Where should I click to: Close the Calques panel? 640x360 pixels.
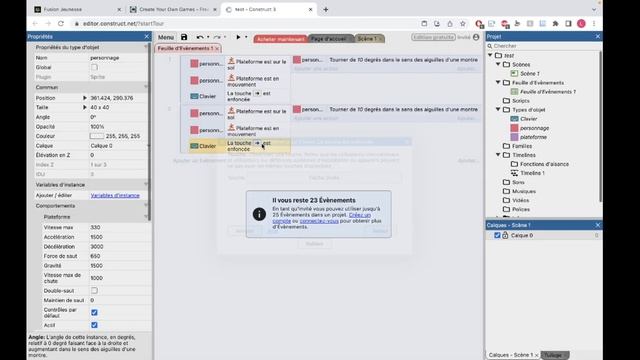click(598, 225)
